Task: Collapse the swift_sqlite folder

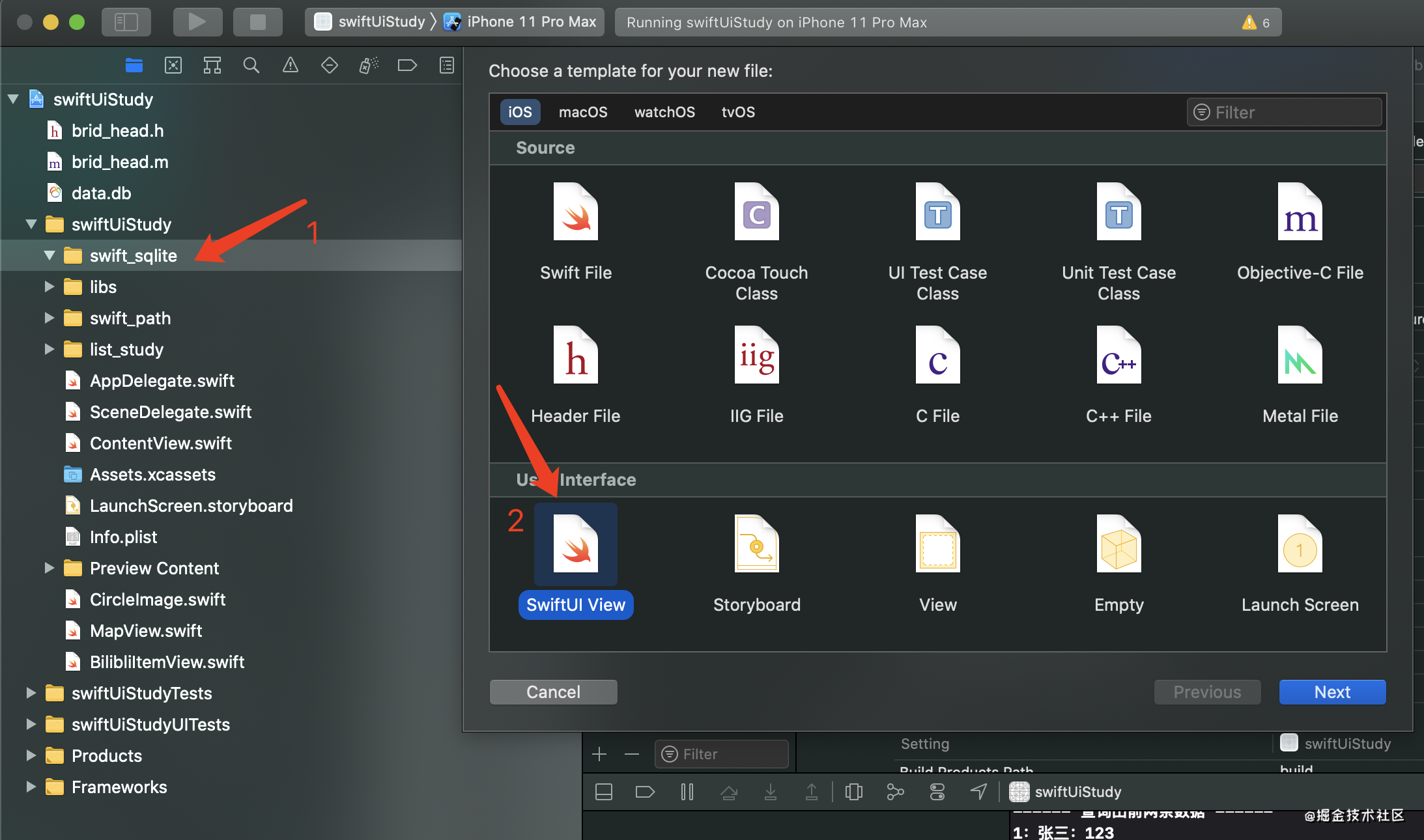Action: click(50, 255)
